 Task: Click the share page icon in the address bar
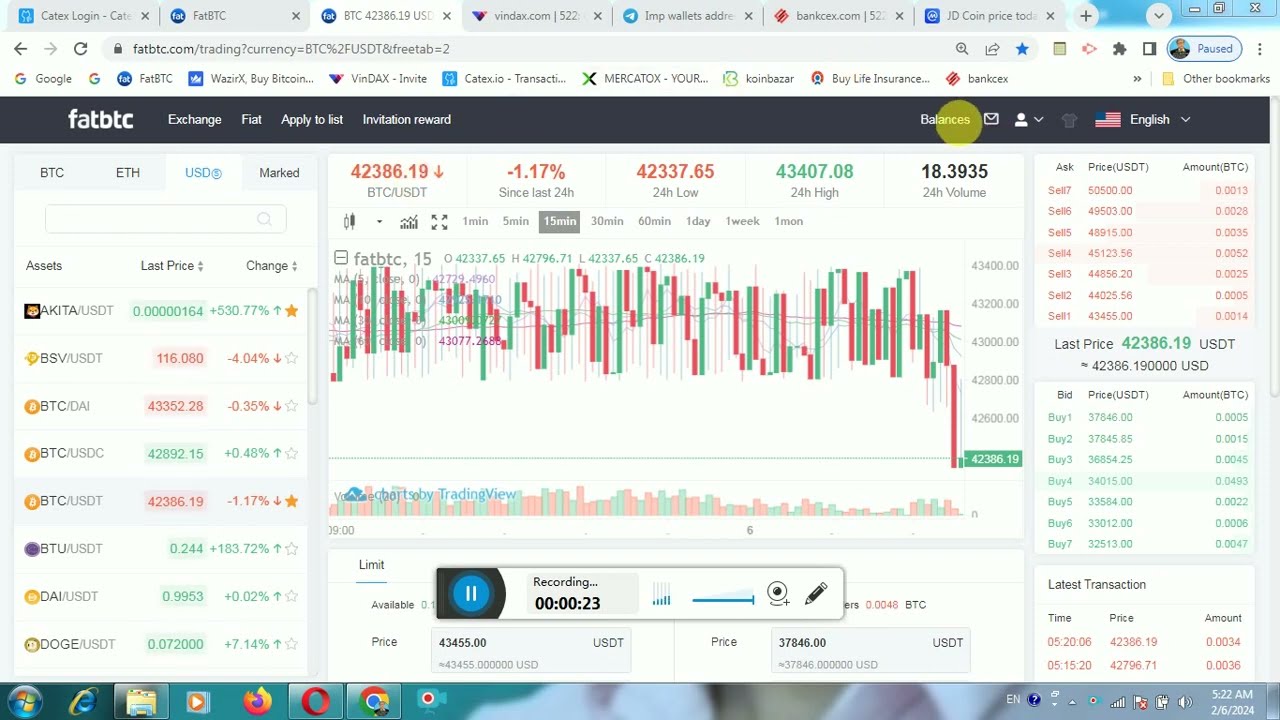point(992,48)
